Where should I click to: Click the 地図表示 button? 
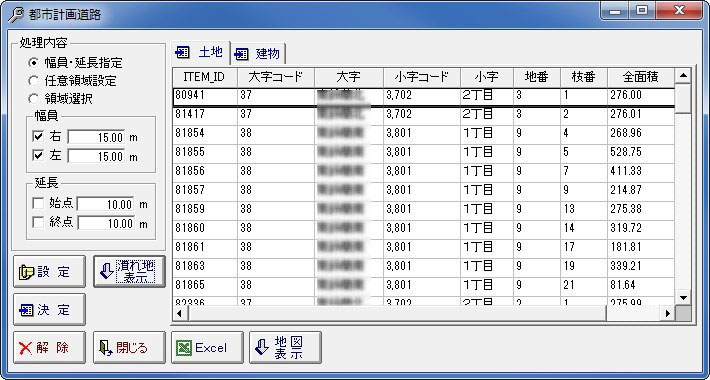pos(285,348)
